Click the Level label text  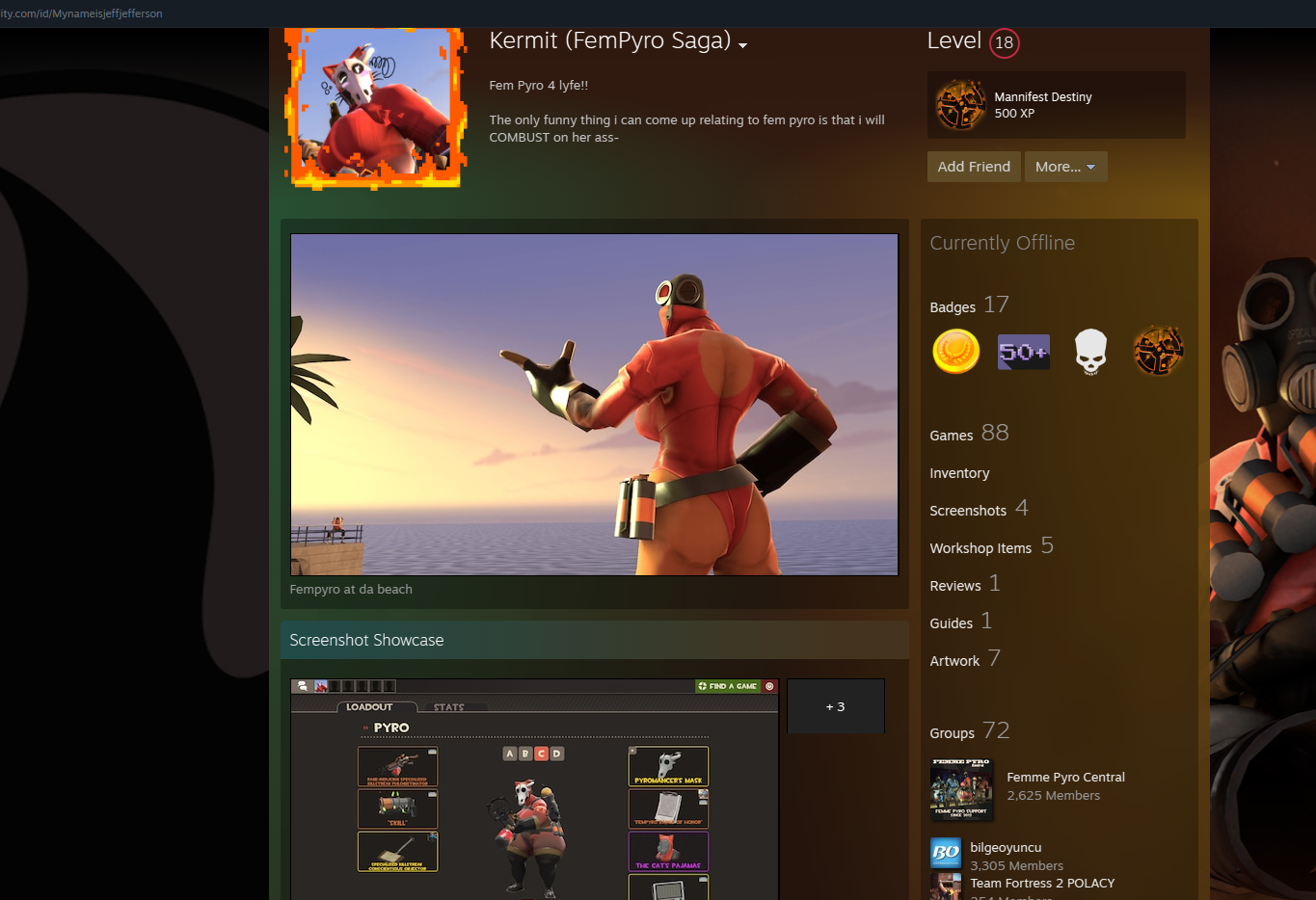pos(953,40)
